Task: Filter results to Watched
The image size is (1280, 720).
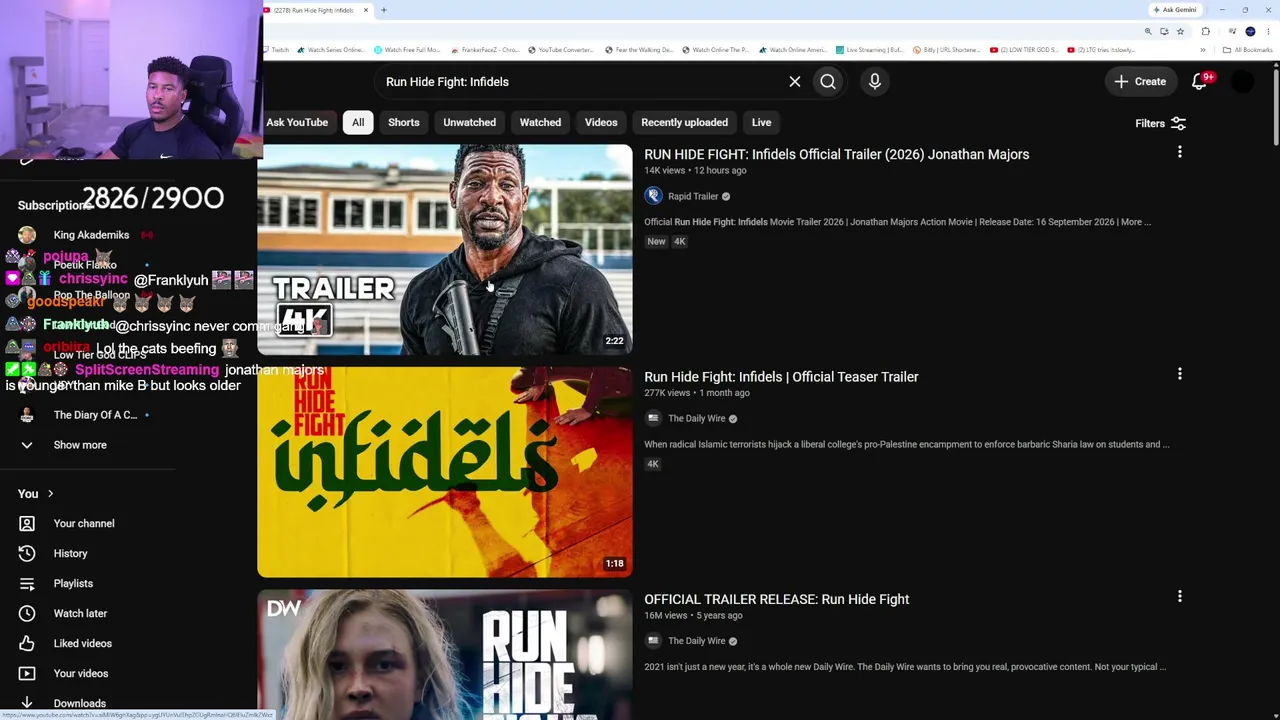Action: (x=540, y=122)
